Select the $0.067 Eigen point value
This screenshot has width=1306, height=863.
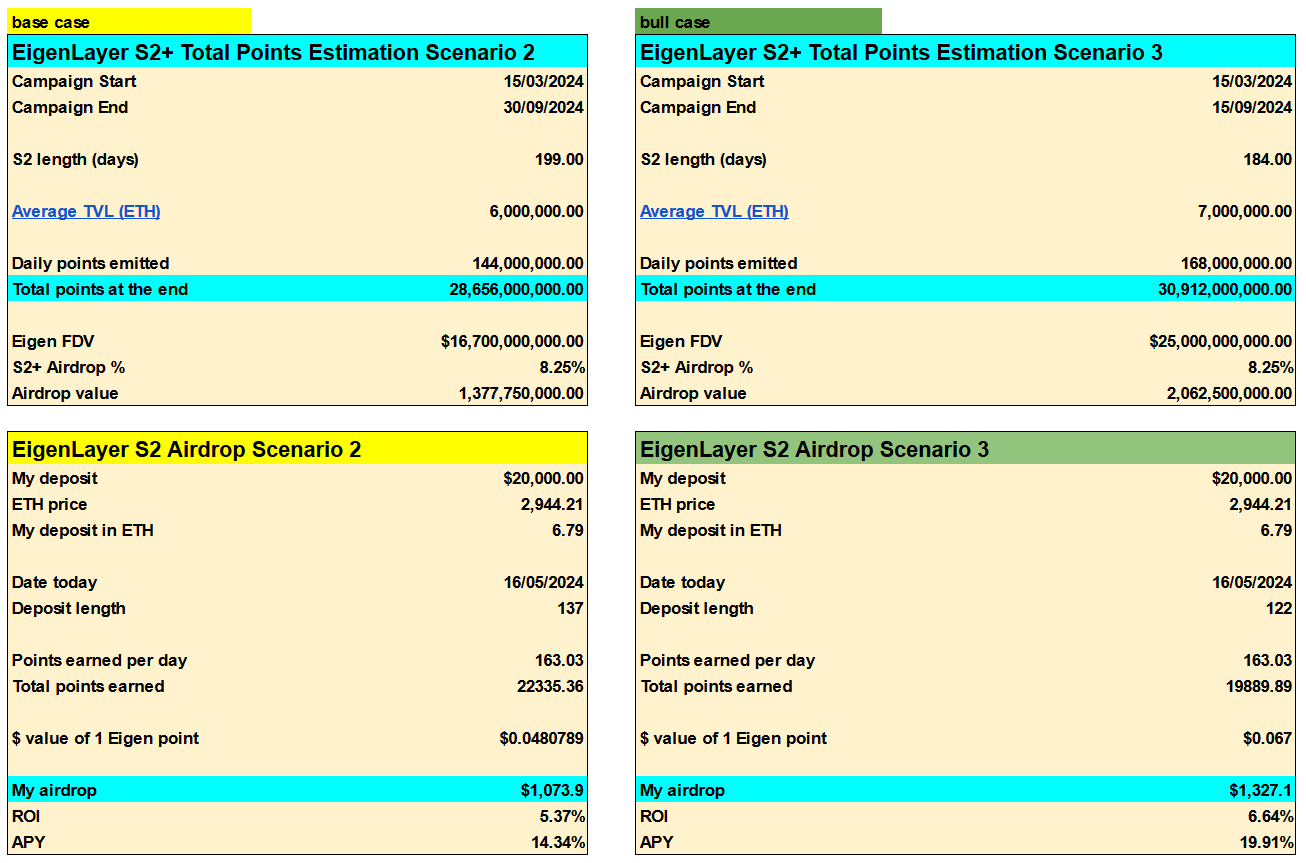pos(1268,738)
